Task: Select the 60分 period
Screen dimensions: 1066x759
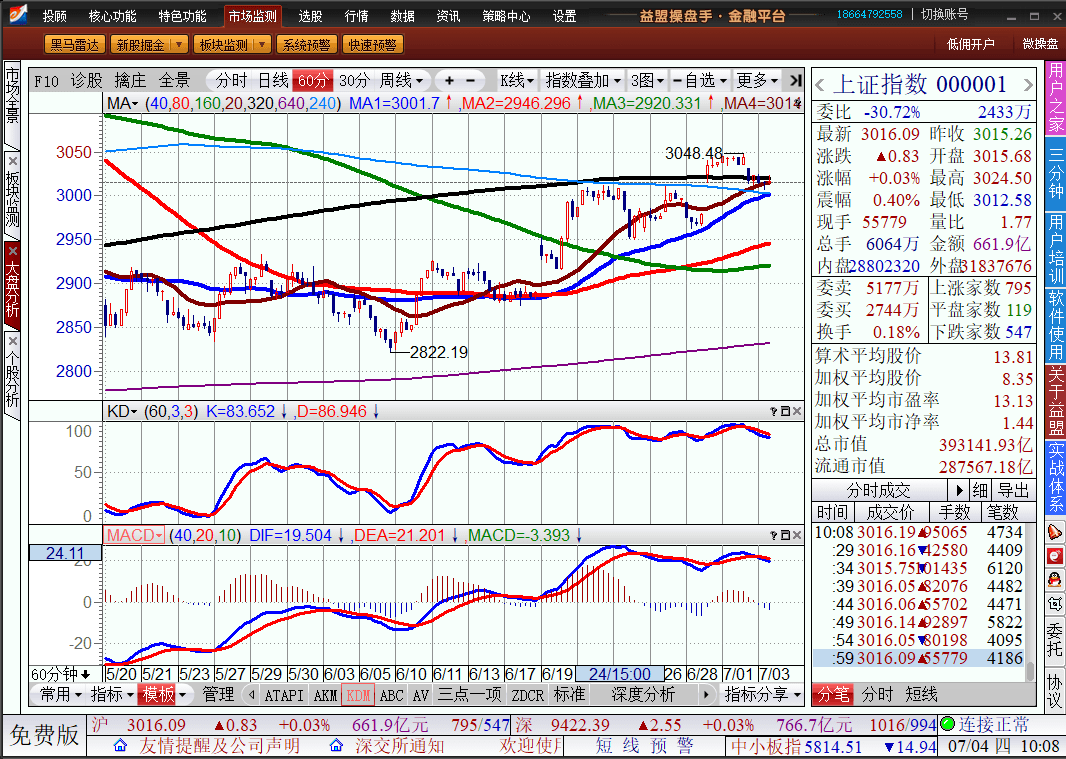Action: [x=313, y=81]
